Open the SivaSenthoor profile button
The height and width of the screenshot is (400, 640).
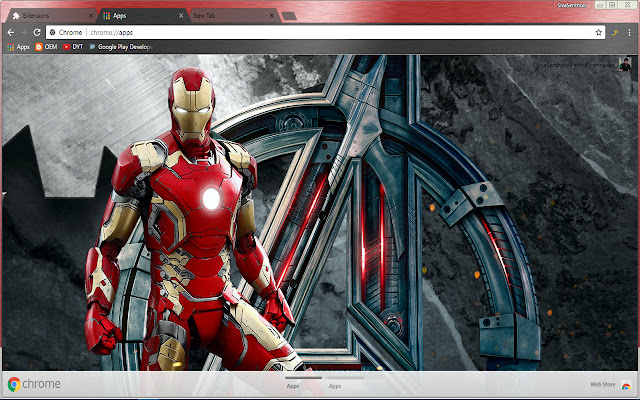572,5
